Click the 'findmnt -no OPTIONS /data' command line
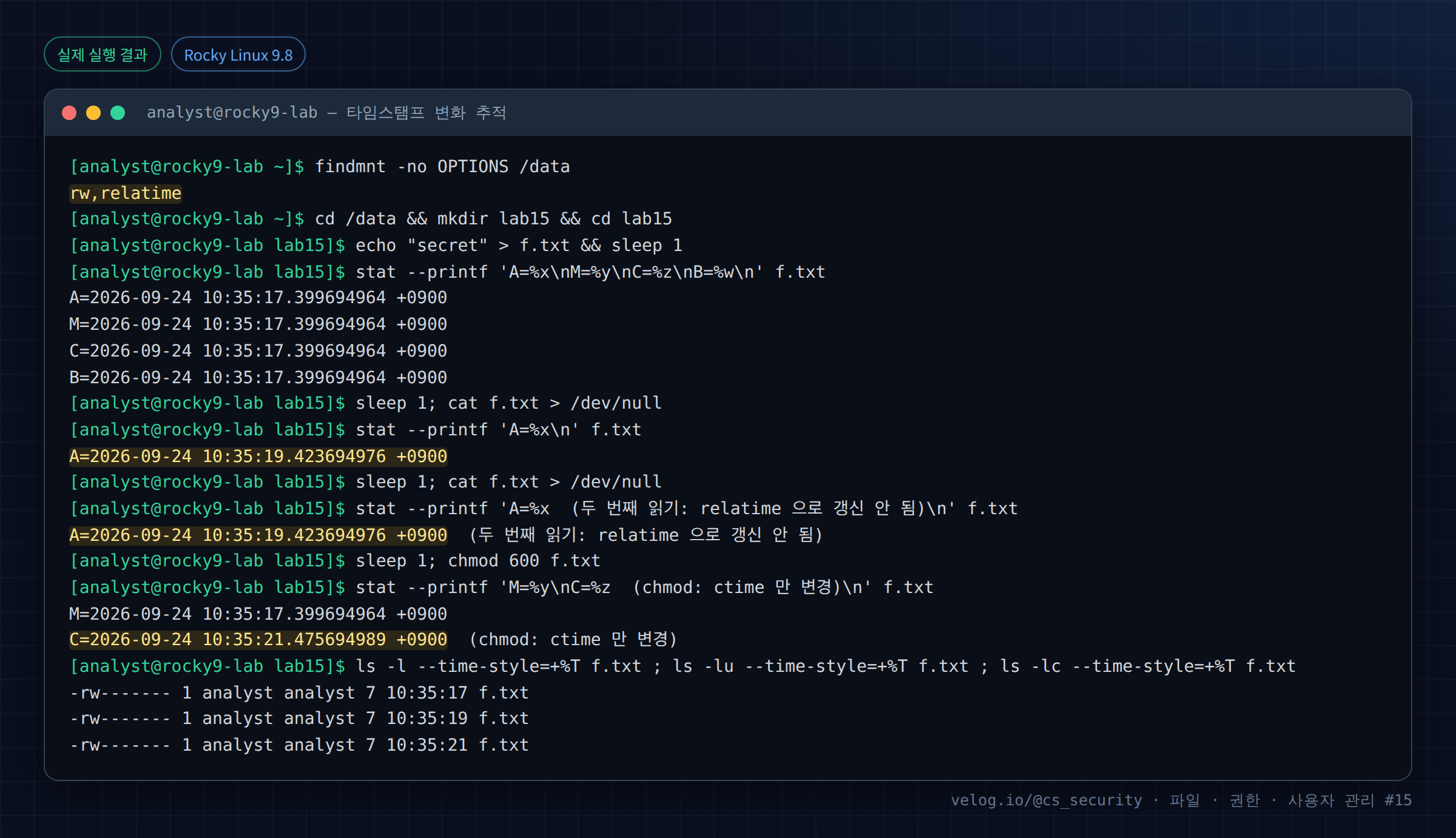1456x838 pixels. pyautogui.click(x=320, y=166)
